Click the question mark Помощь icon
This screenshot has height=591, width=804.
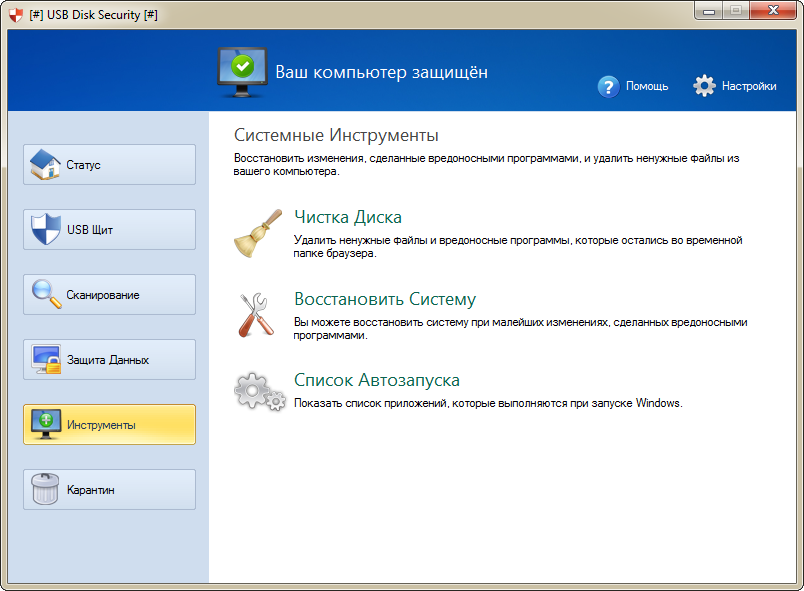click(x=609, y=86)
